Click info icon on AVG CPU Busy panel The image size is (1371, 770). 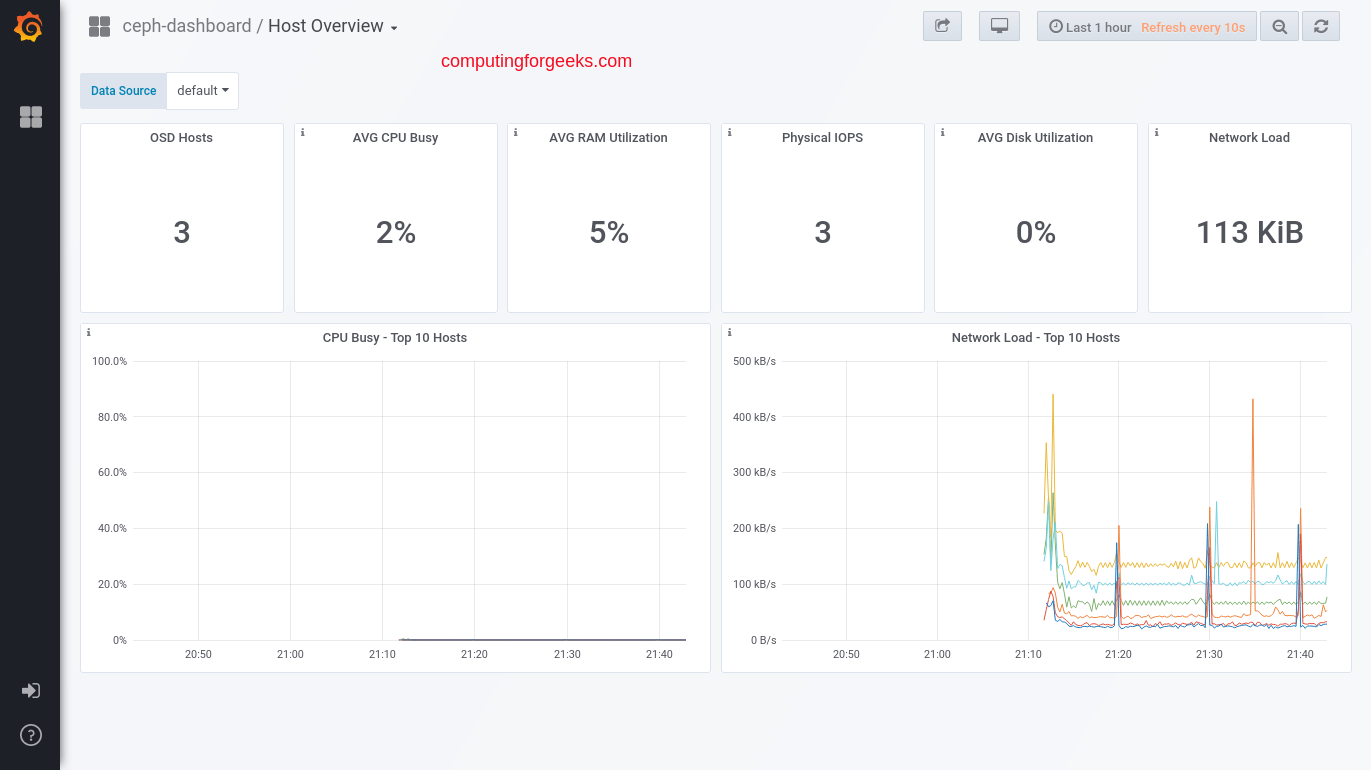tap(303, 132)
